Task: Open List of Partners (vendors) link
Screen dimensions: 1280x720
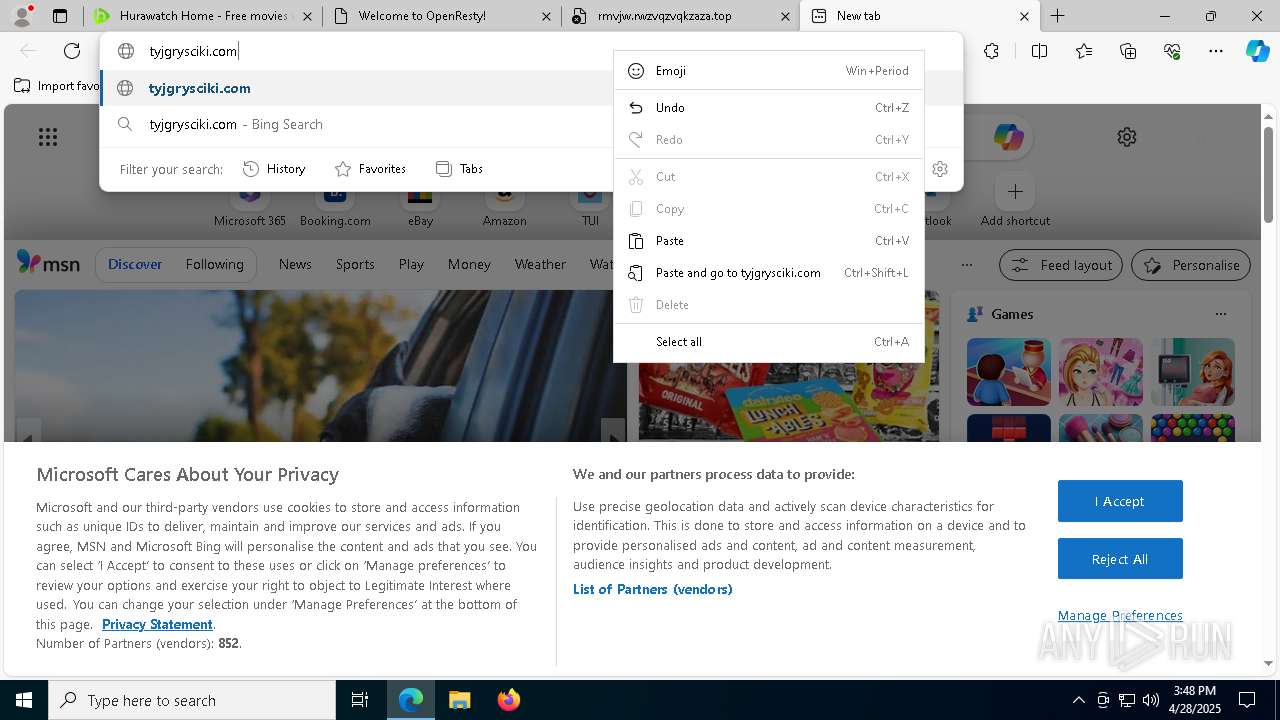Action: [652, 589]
